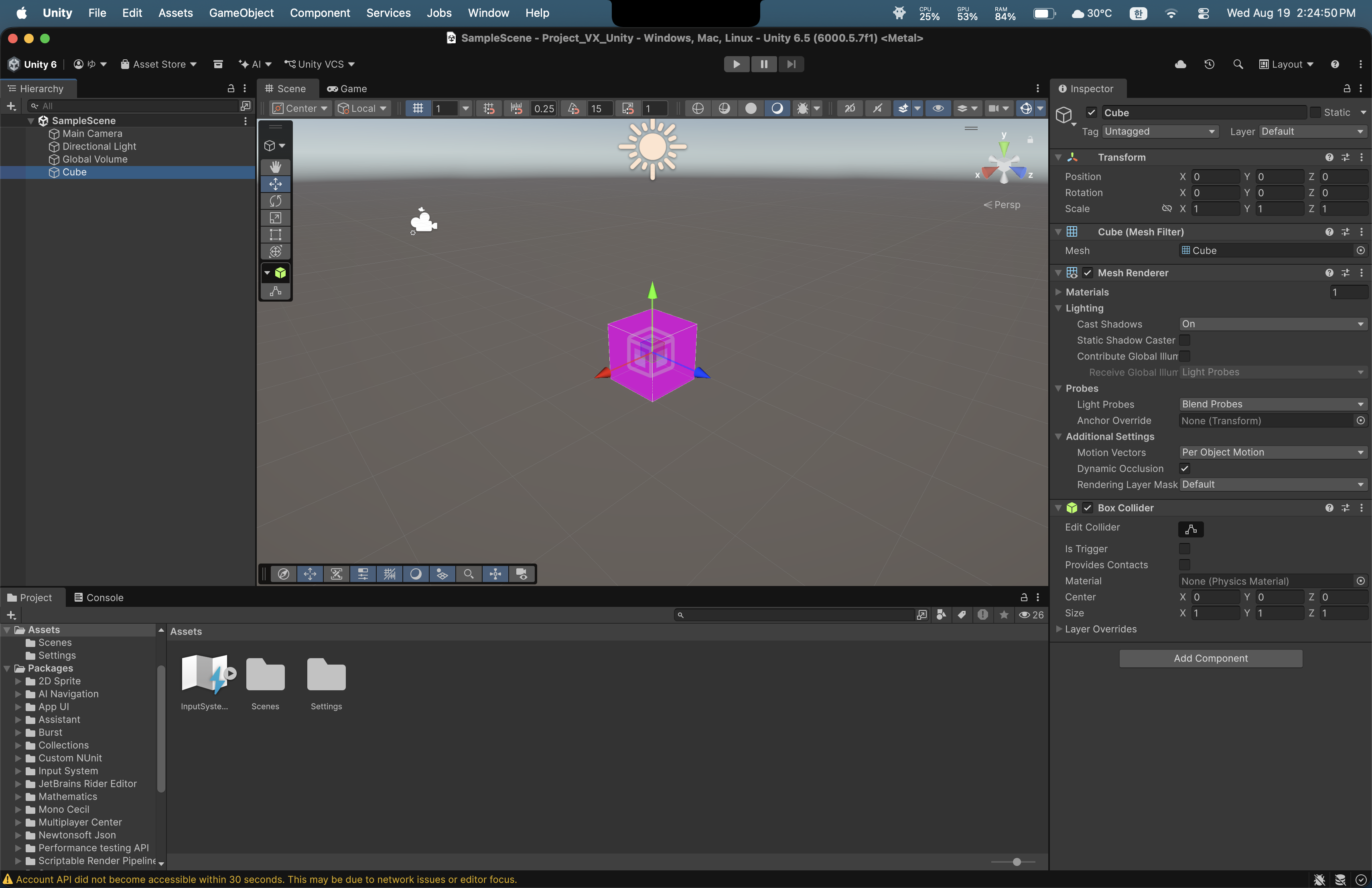Disable the Mesh Renderer component checkbox

pos(1087,273)
